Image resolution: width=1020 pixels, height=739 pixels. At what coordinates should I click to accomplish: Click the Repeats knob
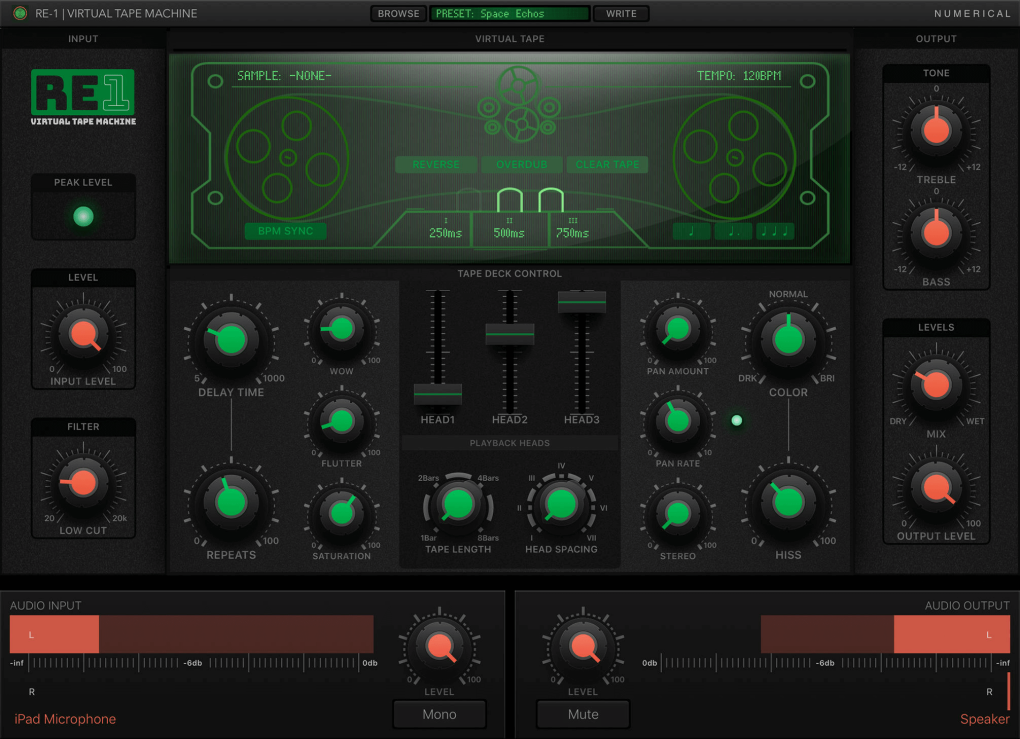(231, 502)
